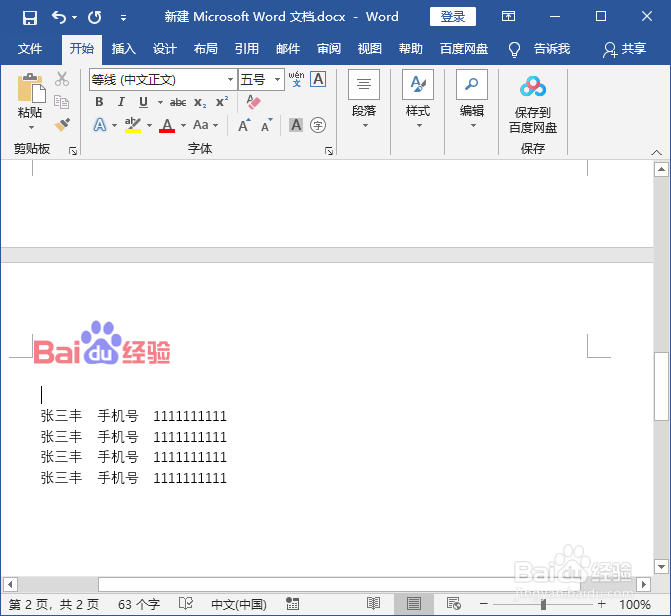
Task: Open the 审阅 tab
Action: pyautogui.click(x=329, y=49)
